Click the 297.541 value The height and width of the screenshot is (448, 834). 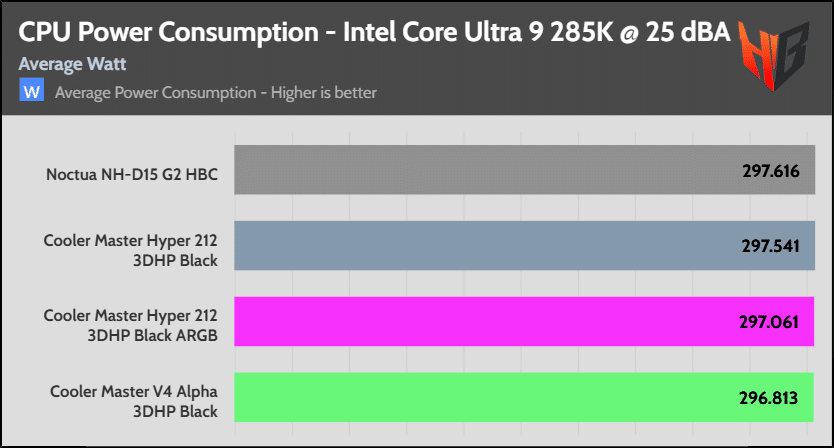click(x=771, y=248)
